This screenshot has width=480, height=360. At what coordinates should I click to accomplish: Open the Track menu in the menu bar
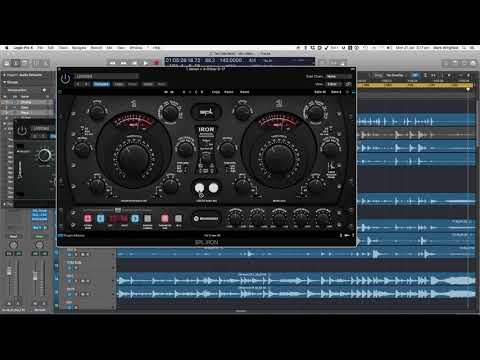[x=63, y=48]
